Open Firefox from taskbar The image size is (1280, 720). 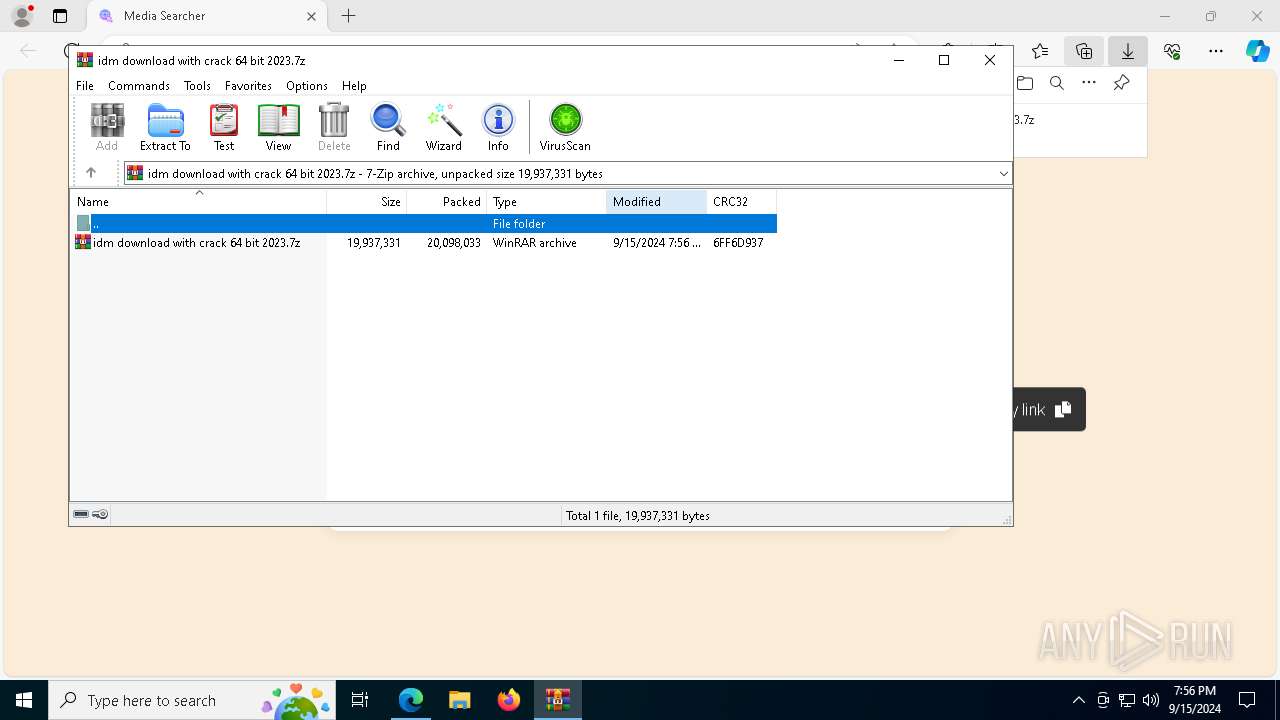click(508, 700)
